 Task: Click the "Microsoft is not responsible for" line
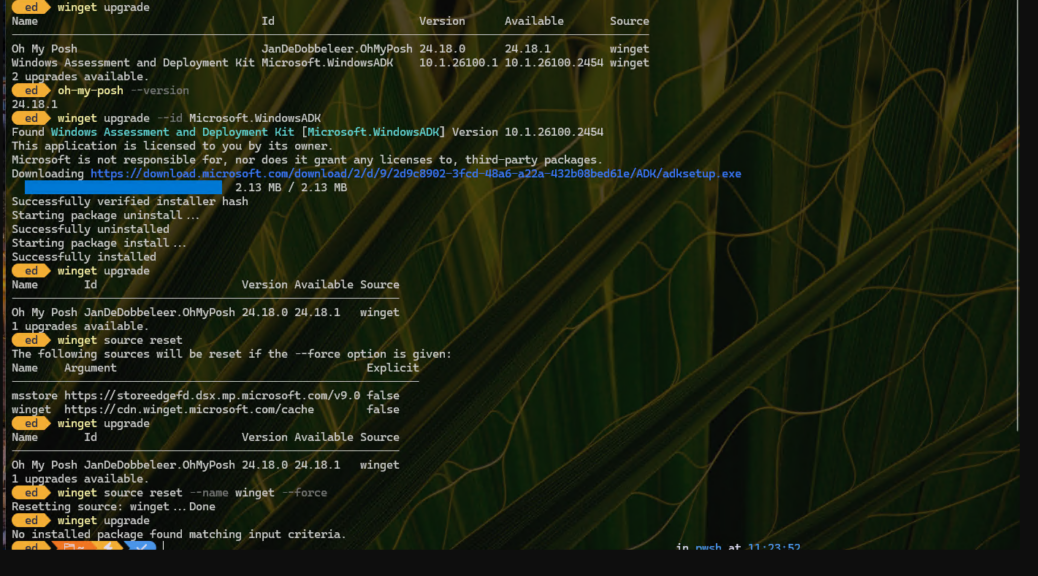pyautogui.click(x=307, y=160)
